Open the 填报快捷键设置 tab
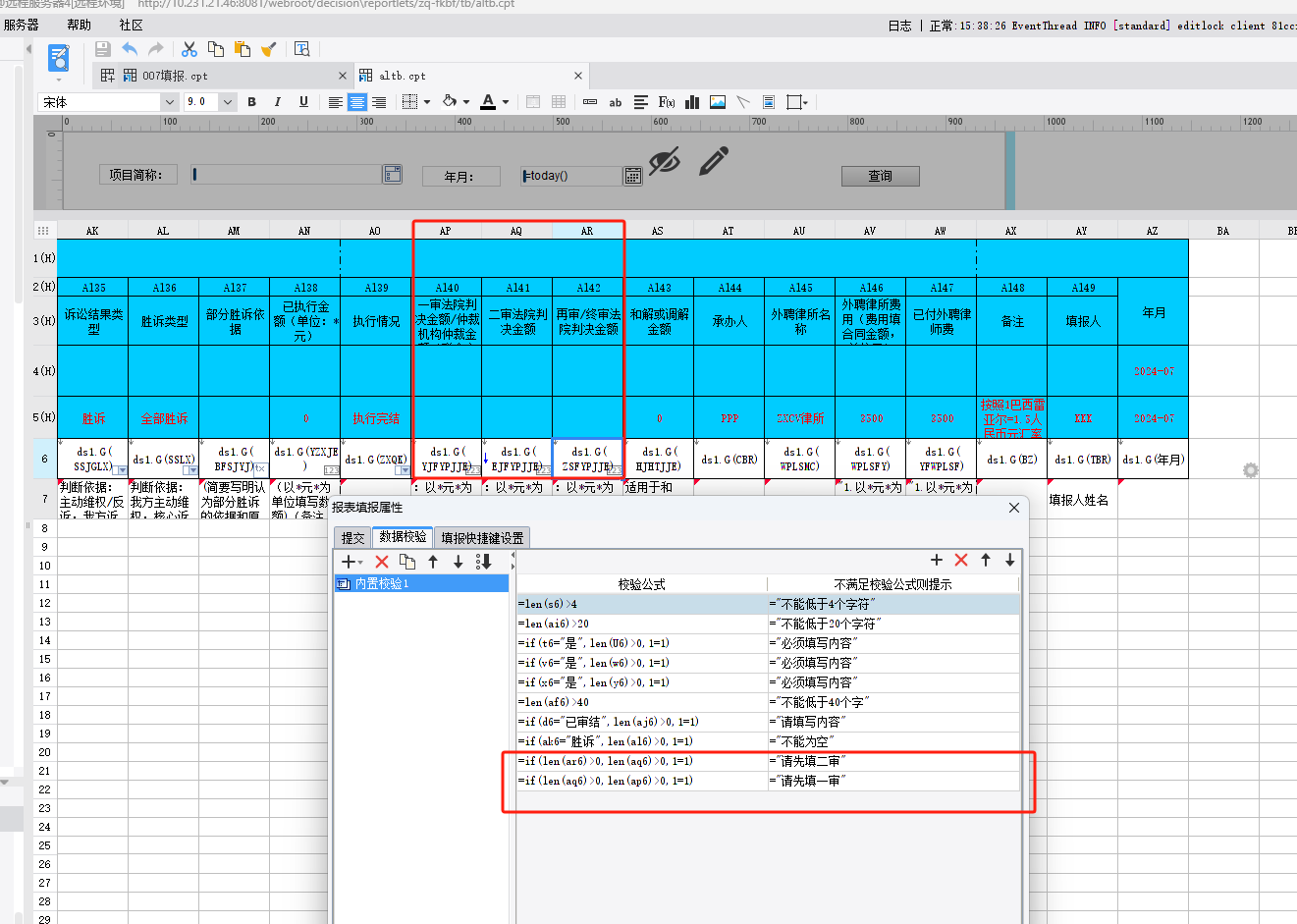Viewport: 1297px width, 924px height. tap(482, 537)
